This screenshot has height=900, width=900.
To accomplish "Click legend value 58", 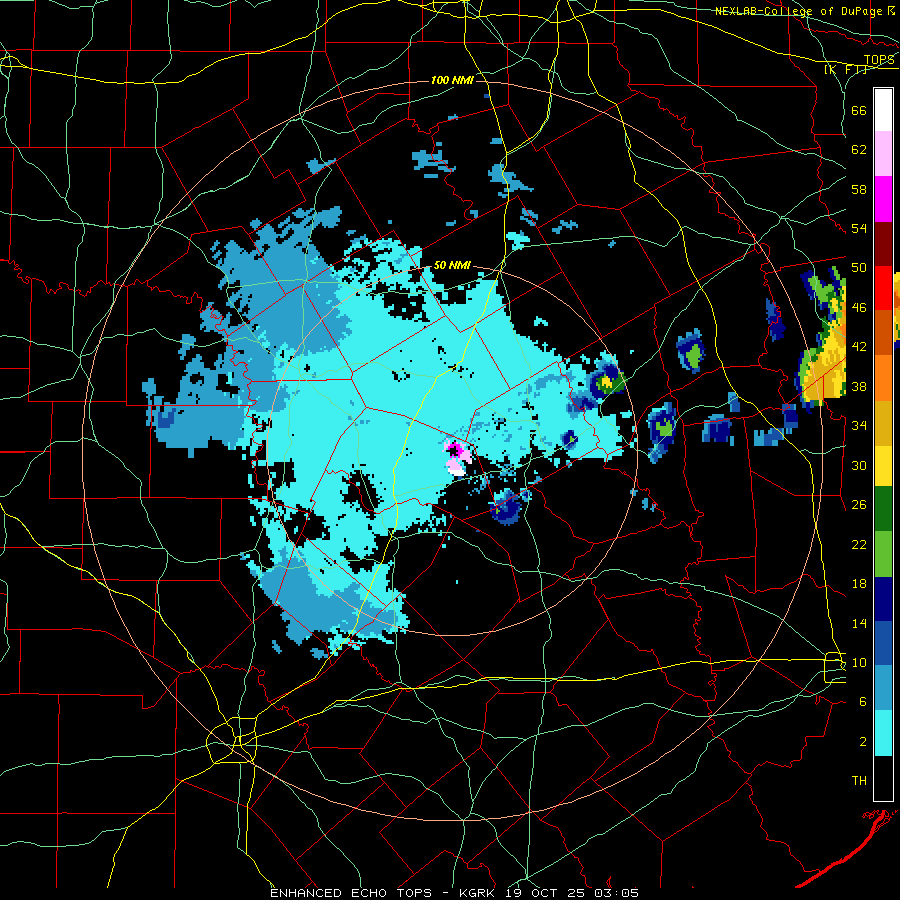I will pyautogui.click(x=859, y=189).
